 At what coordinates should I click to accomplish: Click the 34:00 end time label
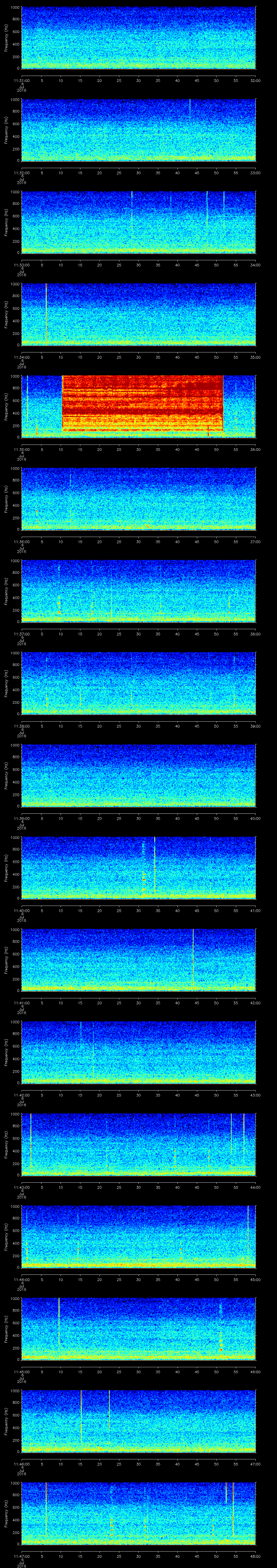click(x=255, y=265)
